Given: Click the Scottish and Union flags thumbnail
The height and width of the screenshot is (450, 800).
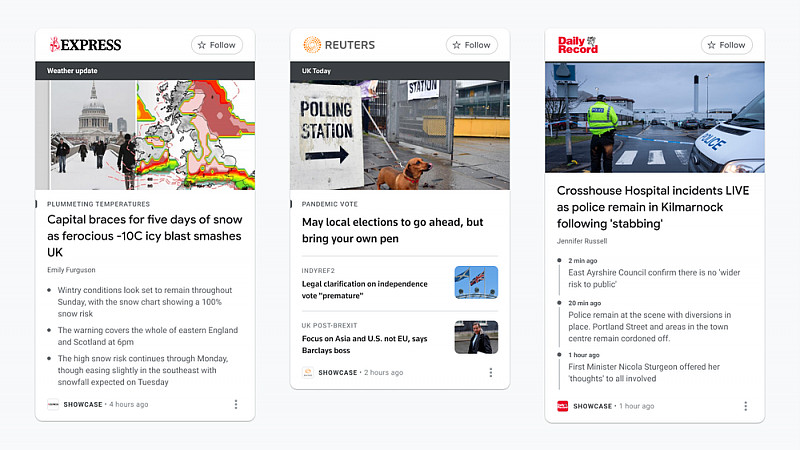Looking at the screenshot, I should (476, 282).
